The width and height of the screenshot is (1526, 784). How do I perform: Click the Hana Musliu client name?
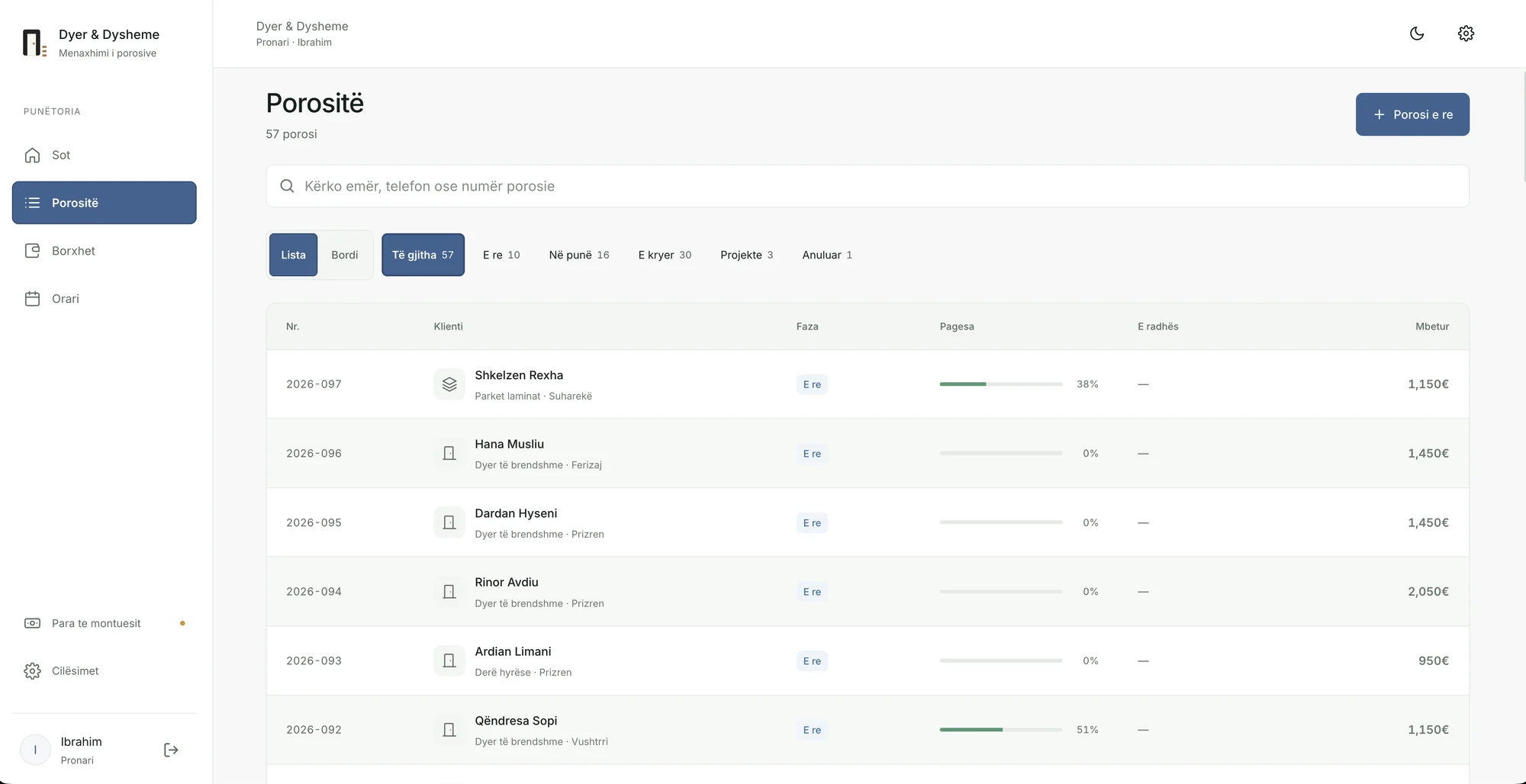509,444
